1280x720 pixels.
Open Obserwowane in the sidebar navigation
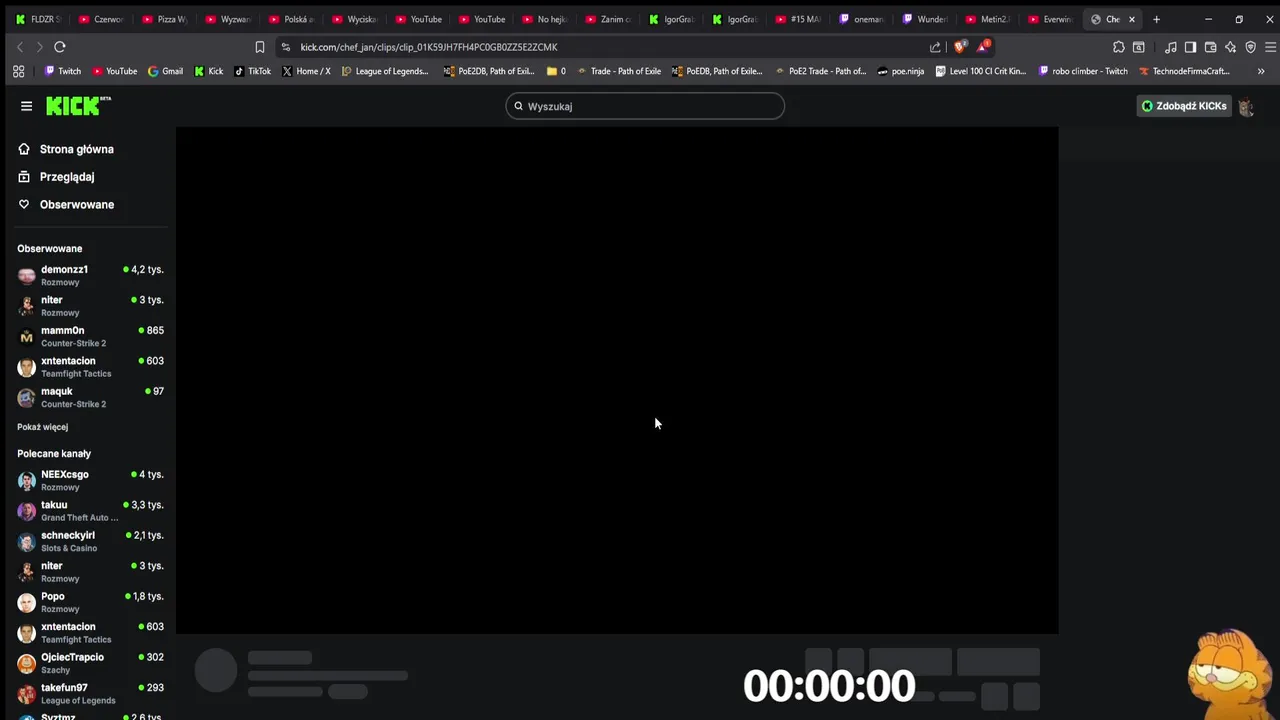[66, 204]
